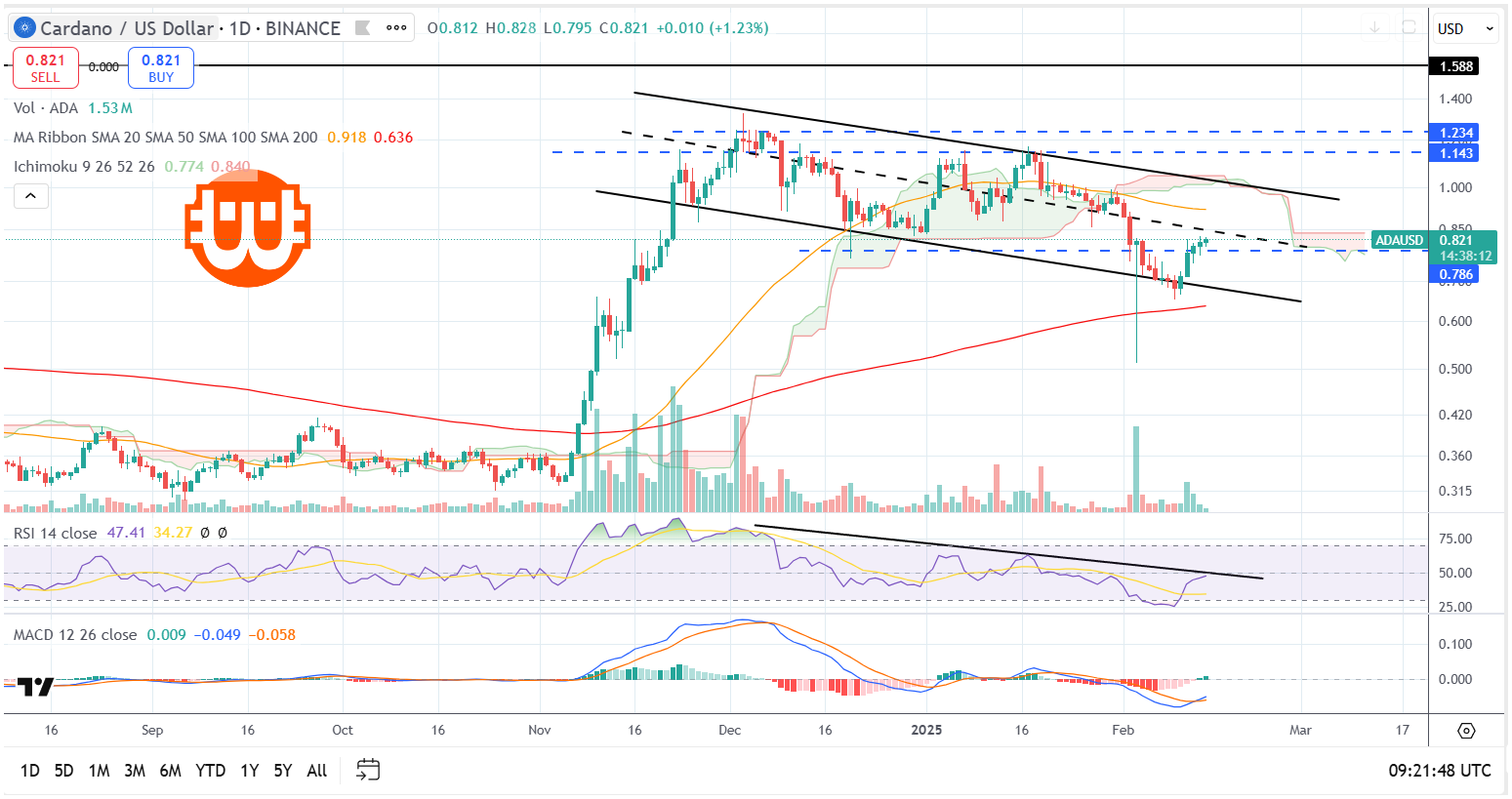
Task: Select the 1D time range
Action: pyautogui.click(x=30, y=770)
